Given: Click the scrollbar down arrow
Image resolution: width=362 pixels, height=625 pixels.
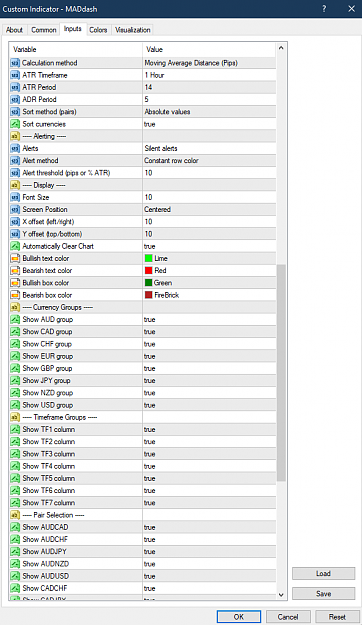Looking at the screenshot, I should tap(281, 594).
